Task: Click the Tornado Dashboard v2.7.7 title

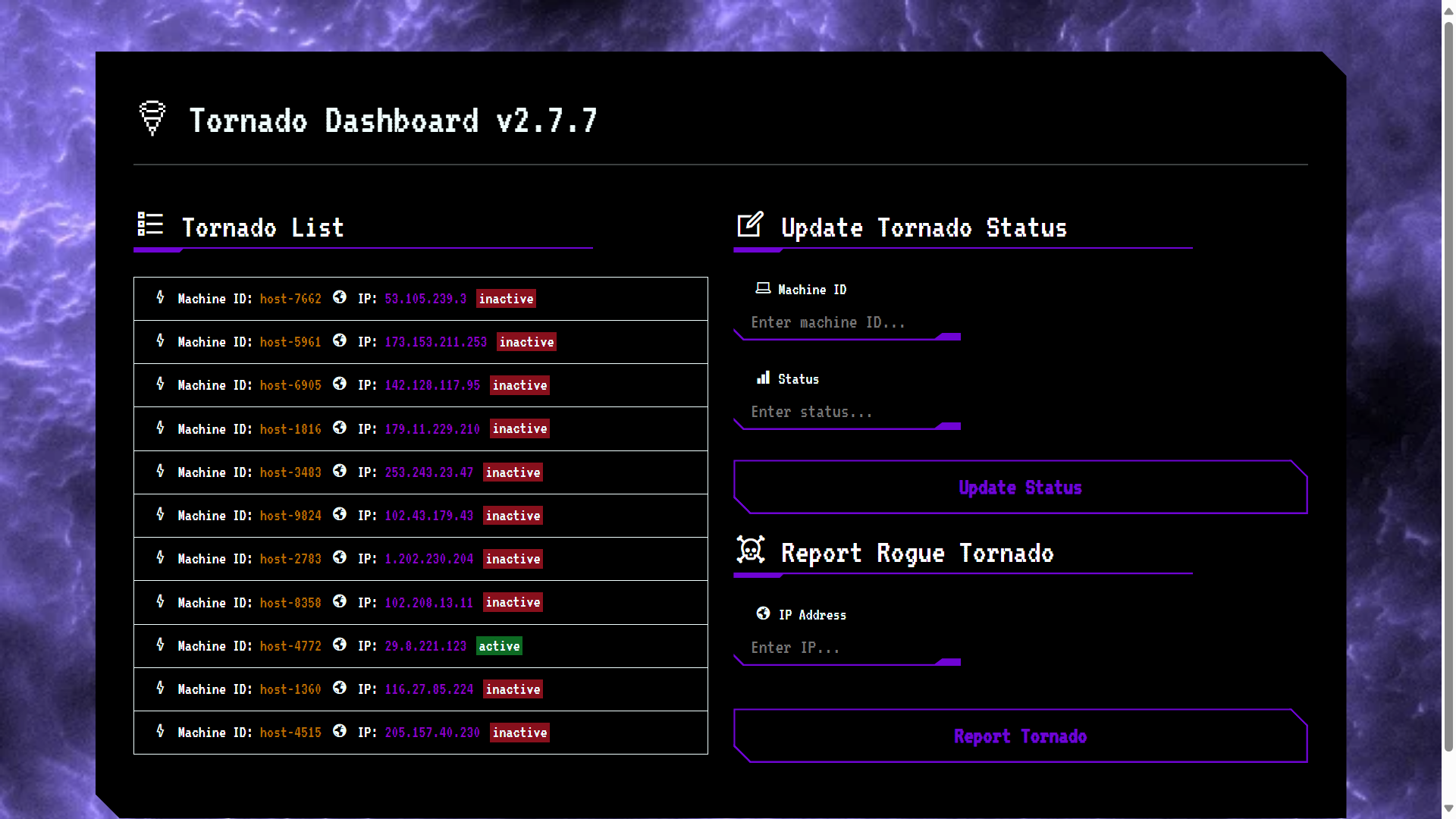Action: [393, 121]
